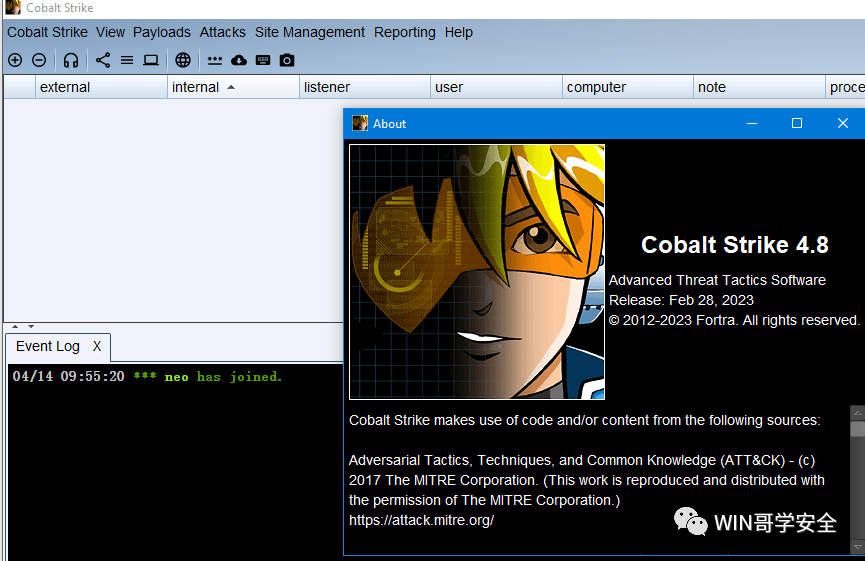Open screenshots camera icon
Image resolution: width=865 pixels, height=561 pixels.
[287, 60]
